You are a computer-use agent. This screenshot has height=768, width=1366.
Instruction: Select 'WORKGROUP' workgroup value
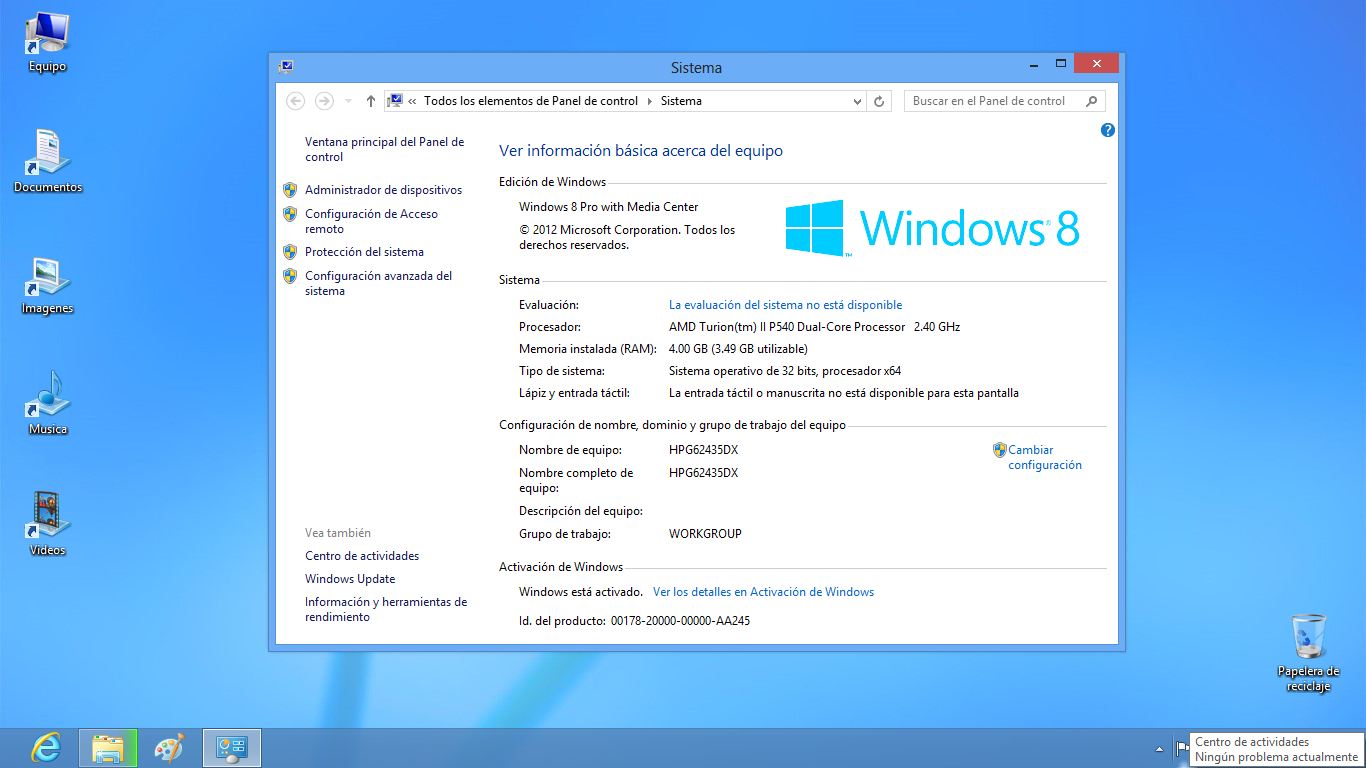coord(705,534)
